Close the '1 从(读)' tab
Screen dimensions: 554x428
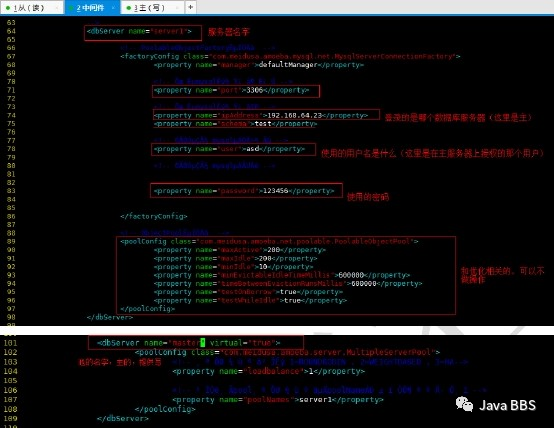click(57, 7)
